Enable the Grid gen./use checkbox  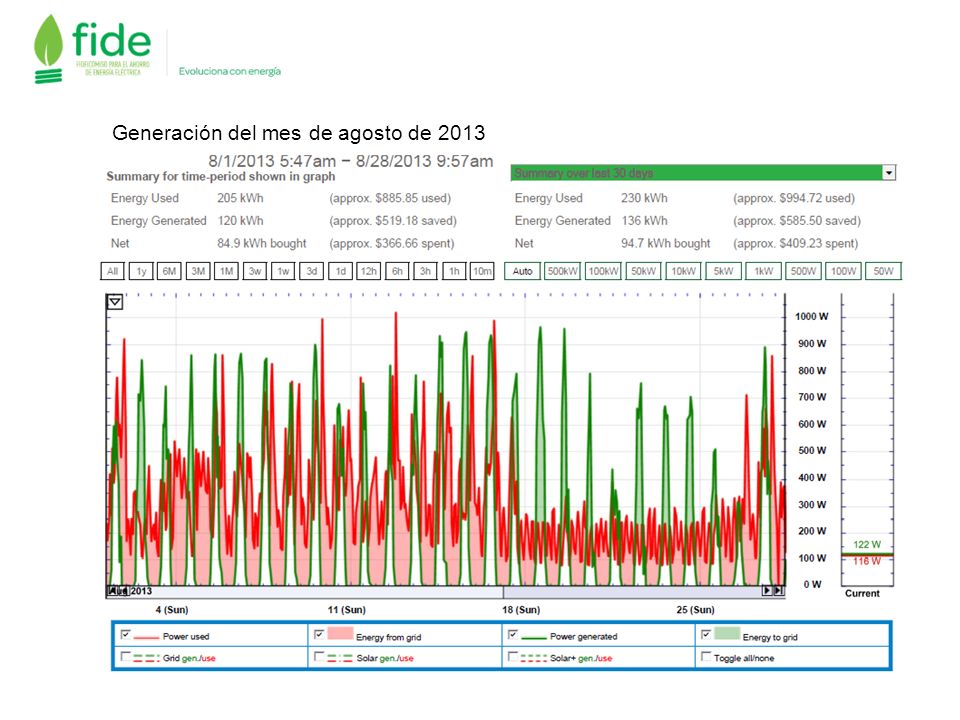tap(126, 656)
